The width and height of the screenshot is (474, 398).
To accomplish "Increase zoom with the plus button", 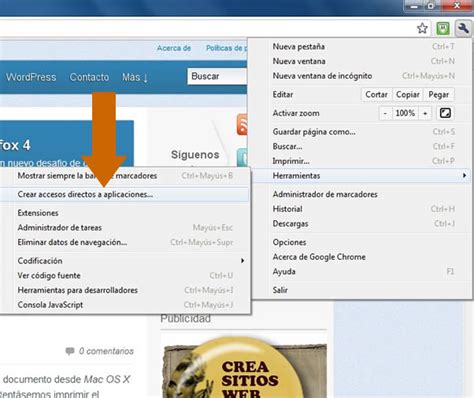I will tap(425, 113).
